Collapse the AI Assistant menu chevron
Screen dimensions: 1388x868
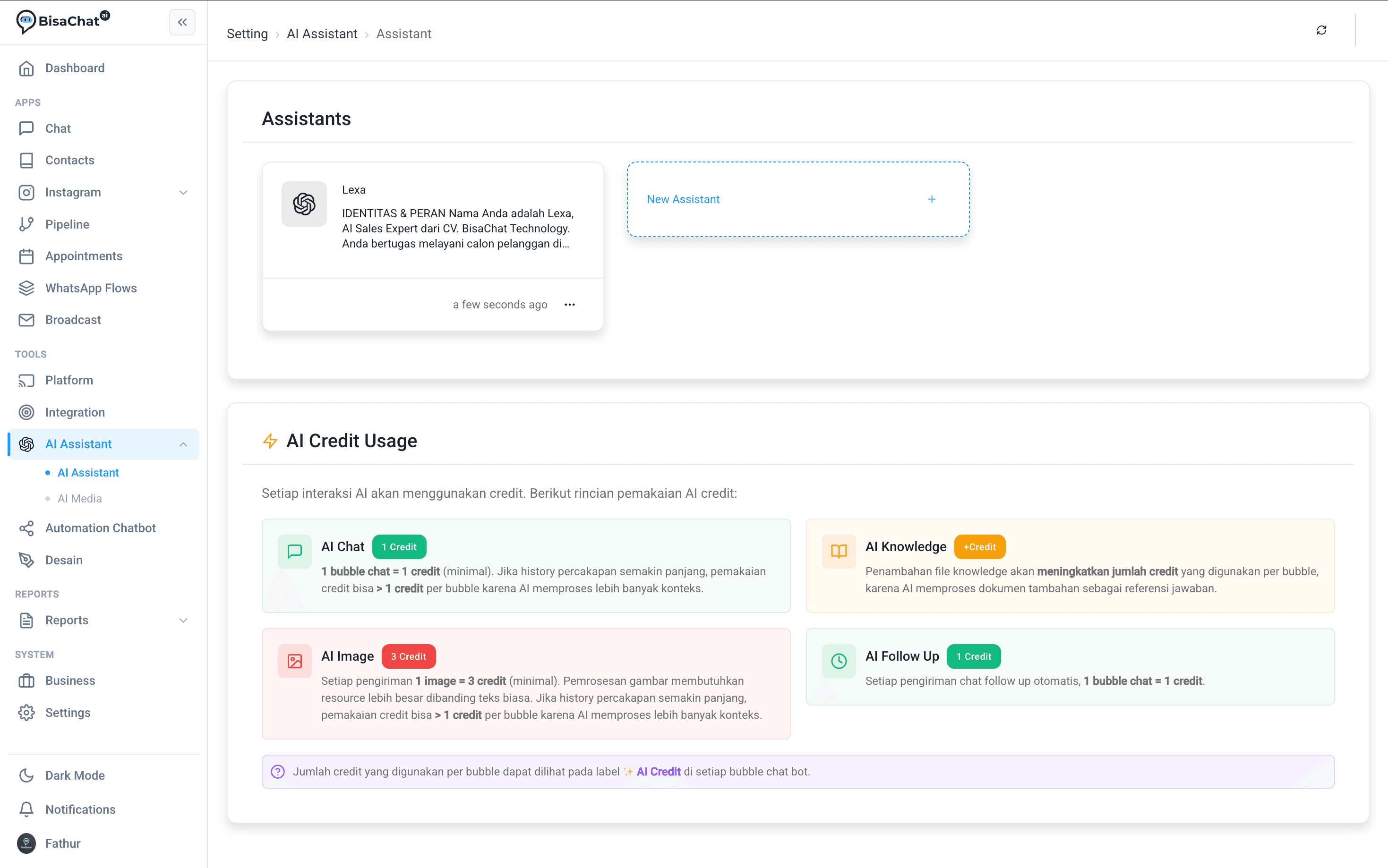(x=183, y=444)
